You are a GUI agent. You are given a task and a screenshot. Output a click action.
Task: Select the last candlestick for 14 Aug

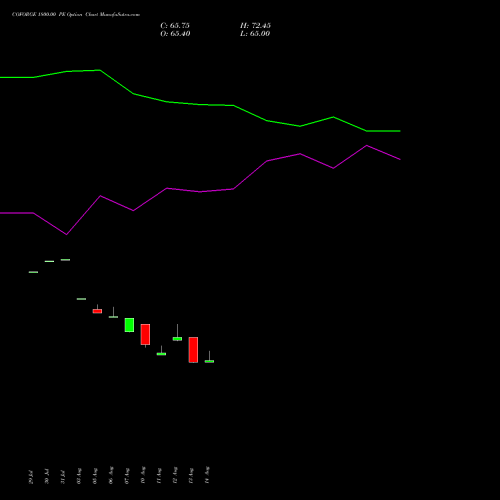pos(209,361)
